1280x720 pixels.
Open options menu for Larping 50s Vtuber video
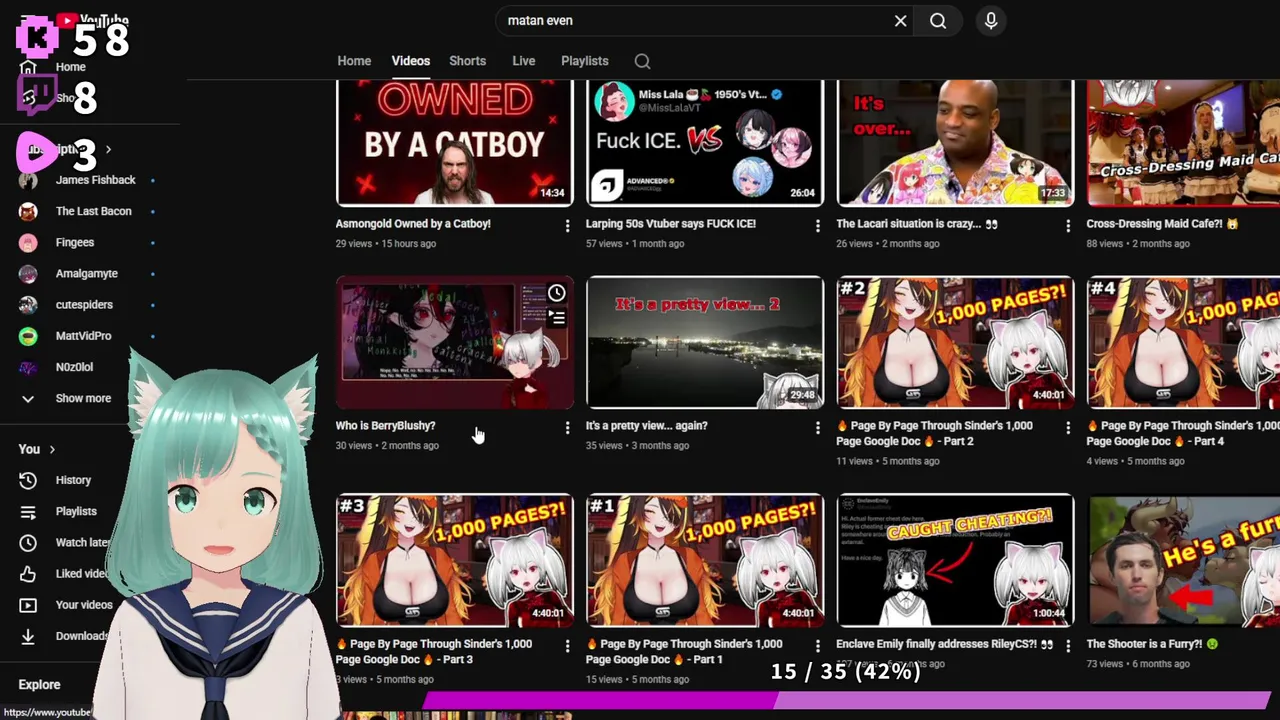point(817,225)
